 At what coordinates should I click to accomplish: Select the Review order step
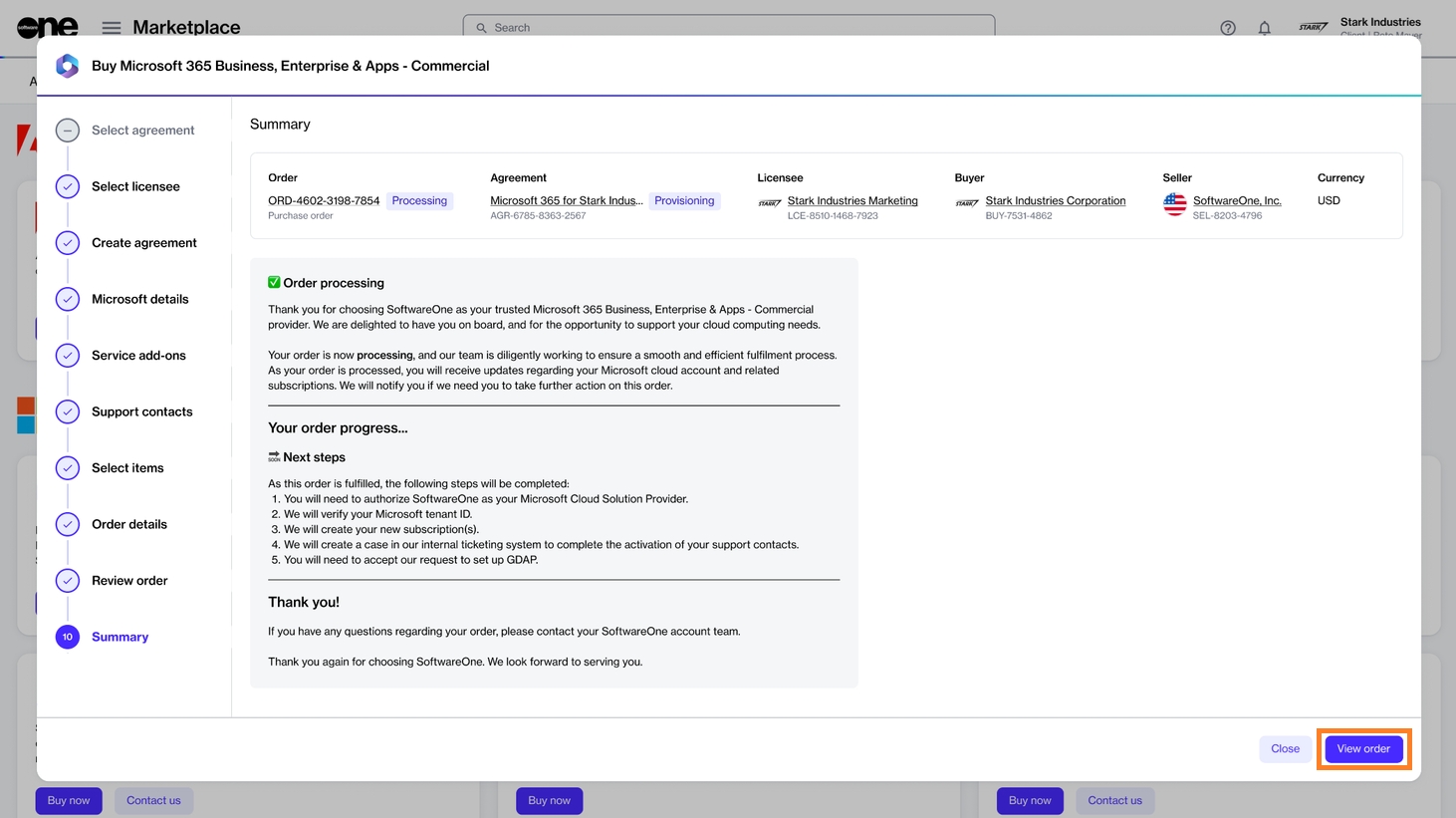(x=129, y=581)
